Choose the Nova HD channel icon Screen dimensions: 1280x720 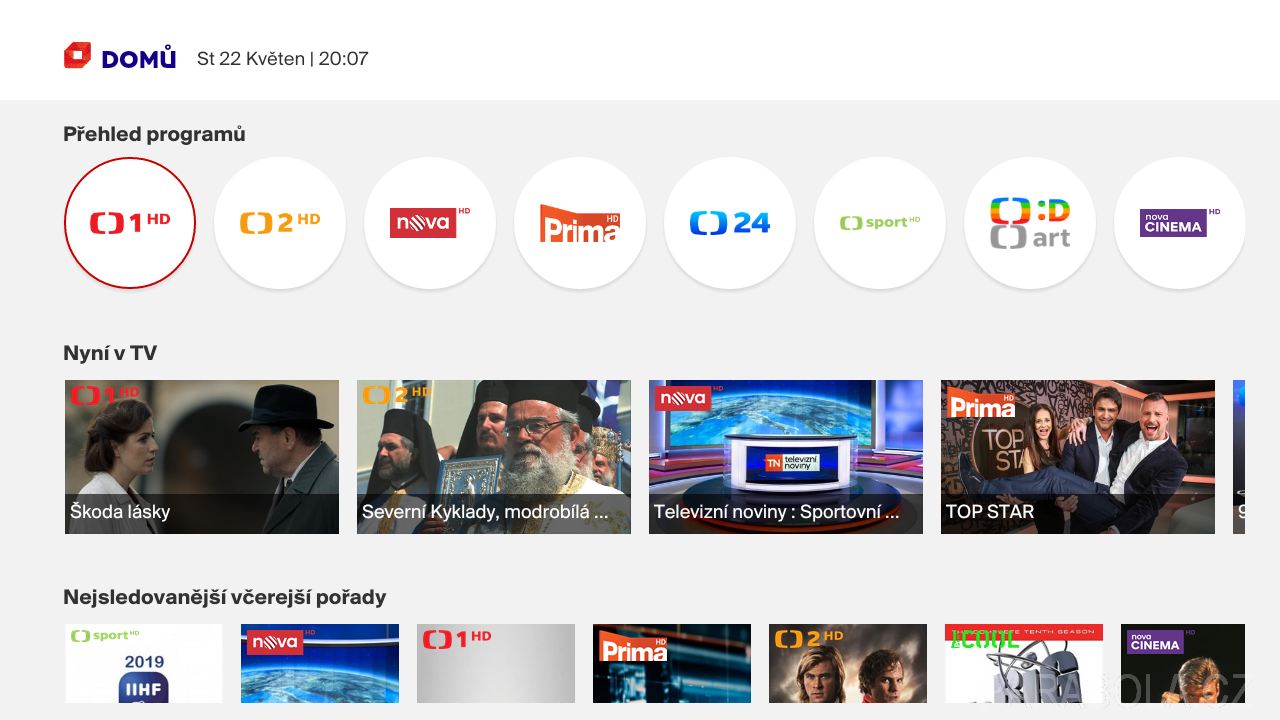tap(430, 223)
